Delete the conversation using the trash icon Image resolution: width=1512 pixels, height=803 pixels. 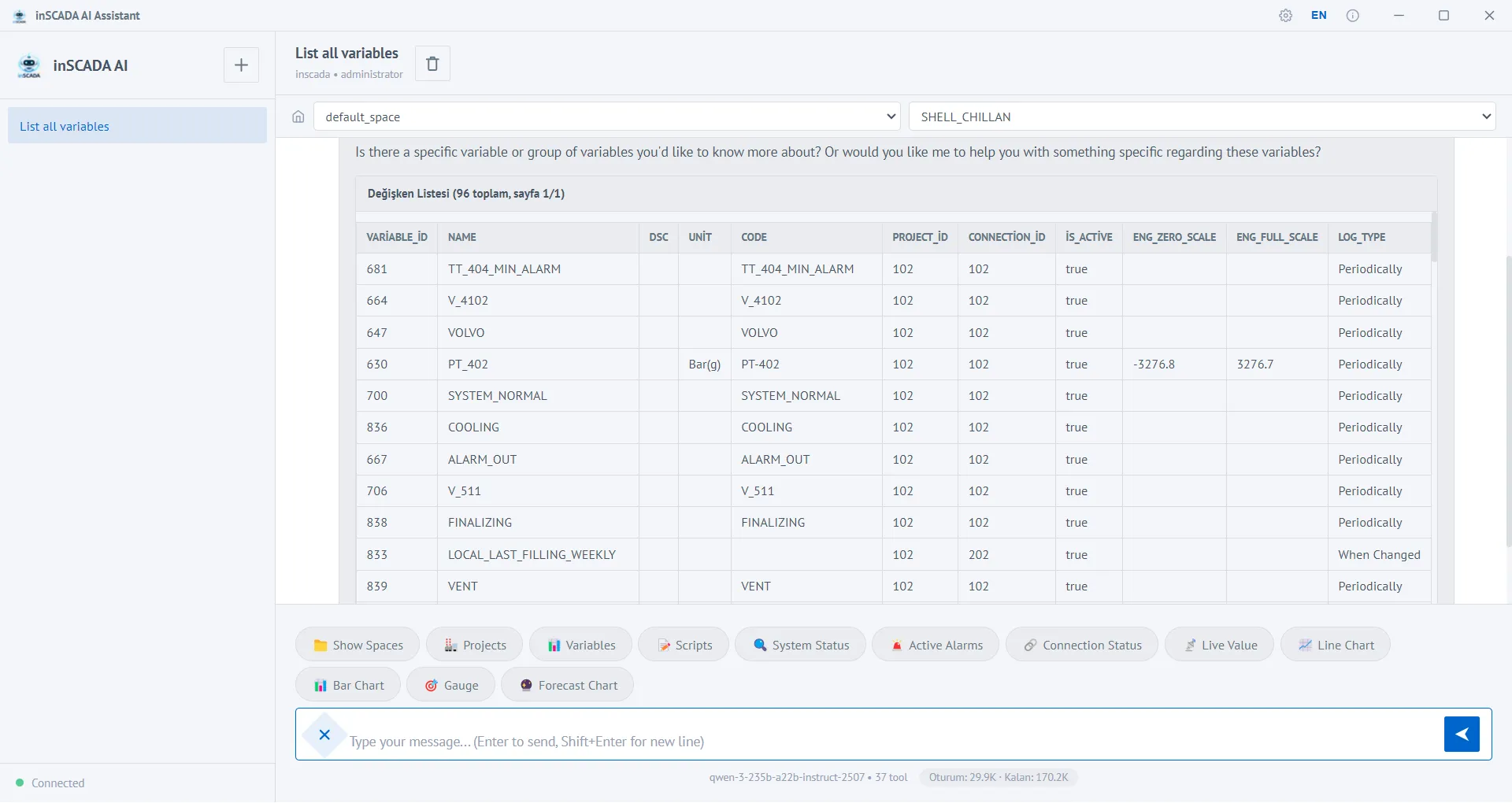[x=432, y=63]
